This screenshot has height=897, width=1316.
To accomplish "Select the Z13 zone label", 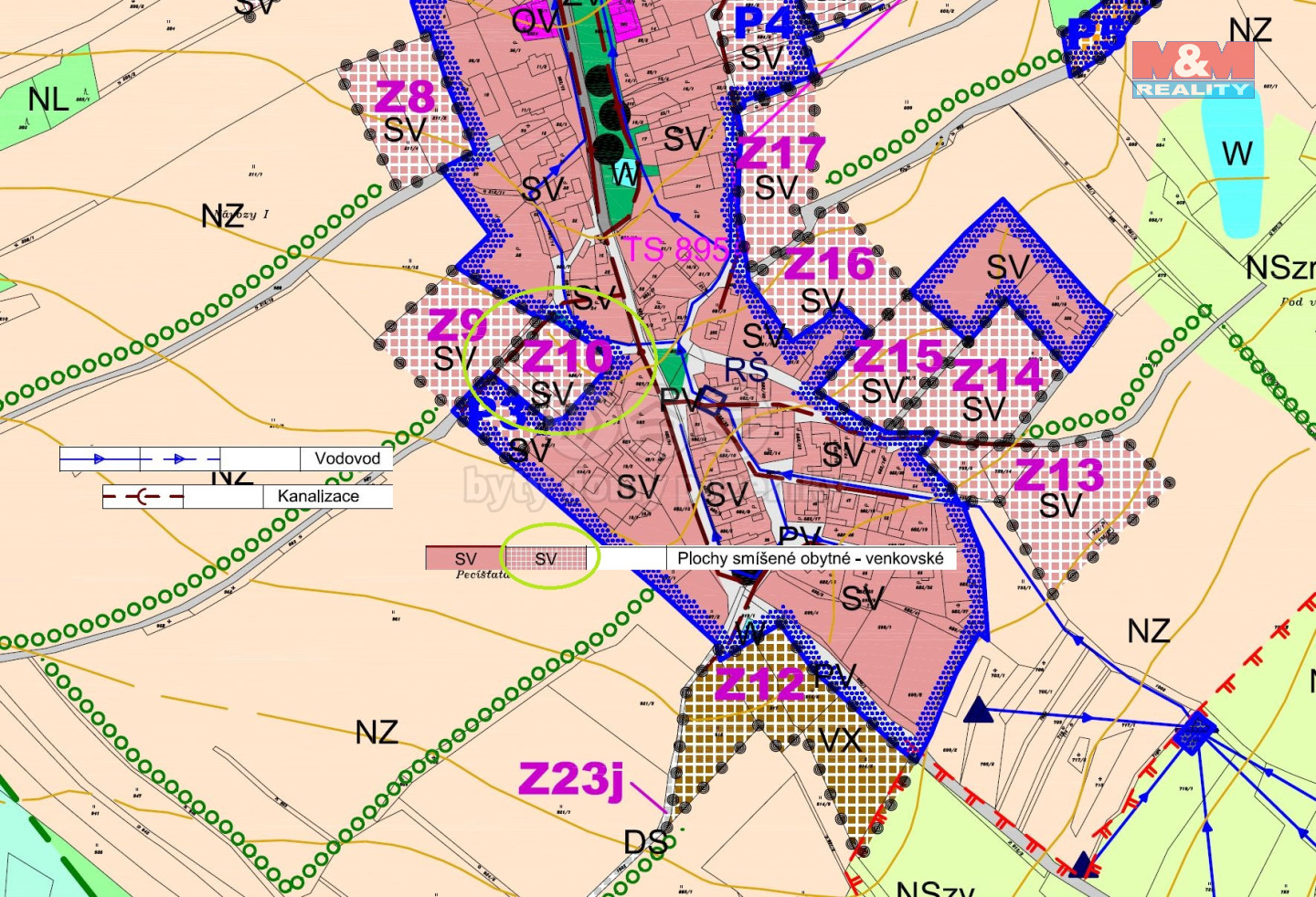I will [x=1058, y=475].
